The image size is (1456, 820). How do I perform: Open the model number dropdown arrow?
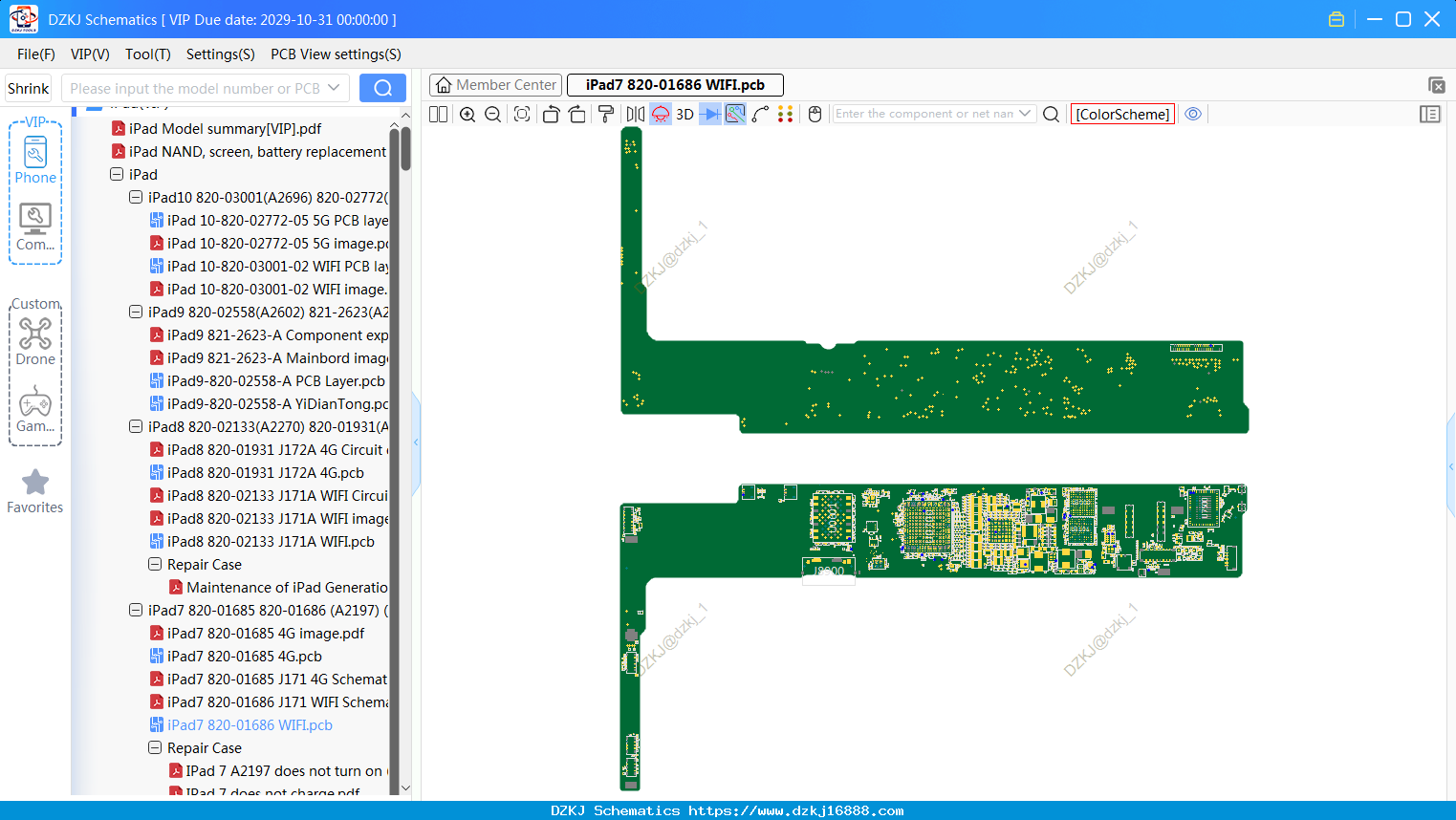334,88
